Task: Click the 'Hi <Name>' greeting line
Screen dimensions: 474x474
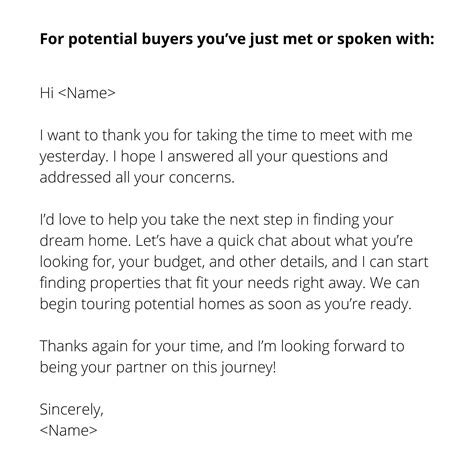Action: point(77,93)
